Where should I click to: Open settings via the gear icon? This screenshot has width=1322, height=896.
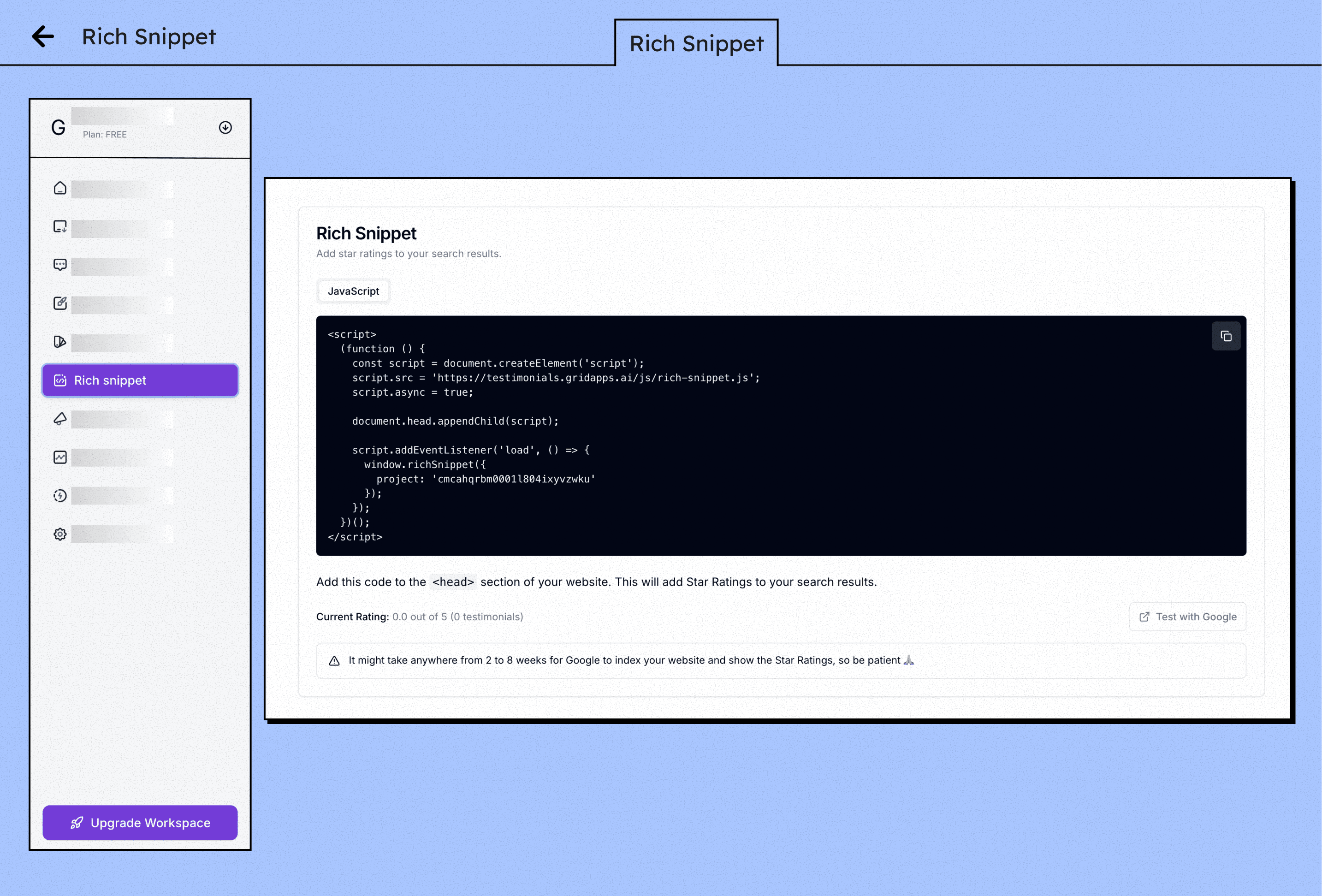[60, 534]
